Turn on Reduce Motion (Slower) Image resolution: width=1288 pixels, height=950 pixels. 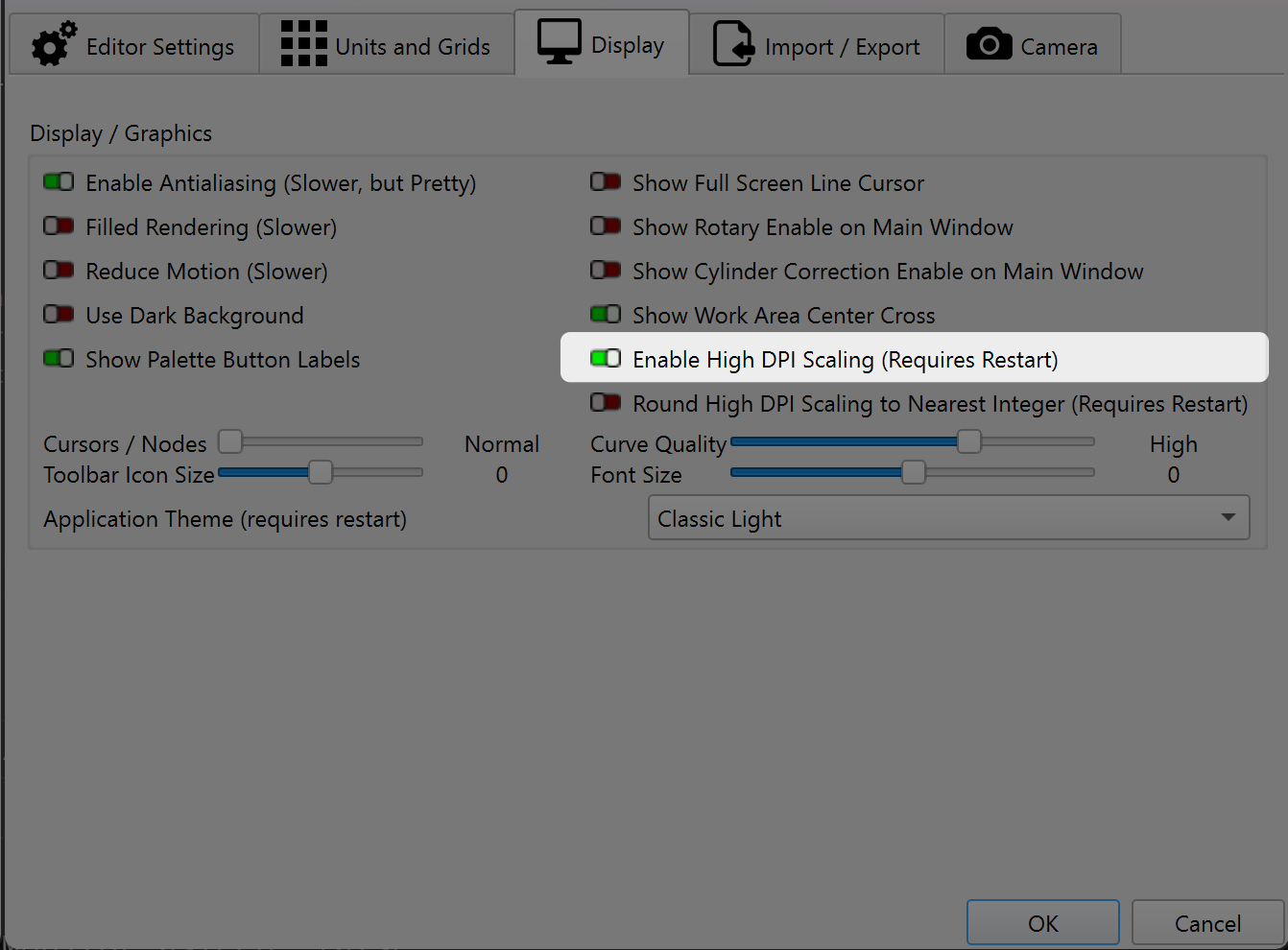point(58,270)
